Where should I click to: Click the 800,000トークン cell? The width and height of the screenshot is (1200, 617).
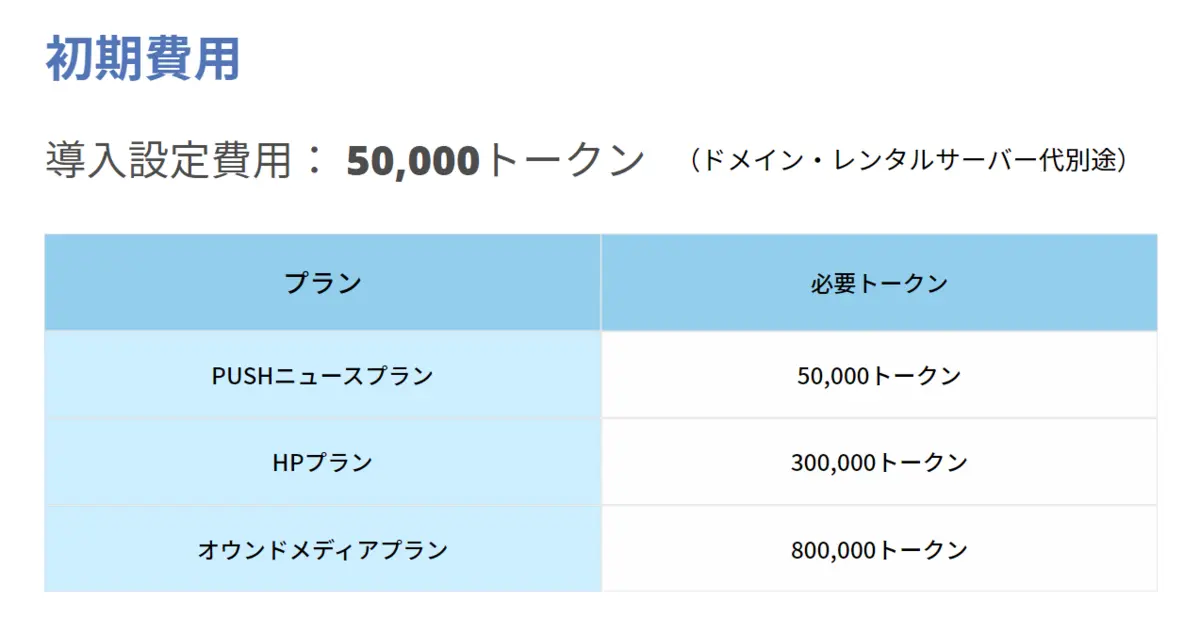pyautogui.click(x=879, y=549)
